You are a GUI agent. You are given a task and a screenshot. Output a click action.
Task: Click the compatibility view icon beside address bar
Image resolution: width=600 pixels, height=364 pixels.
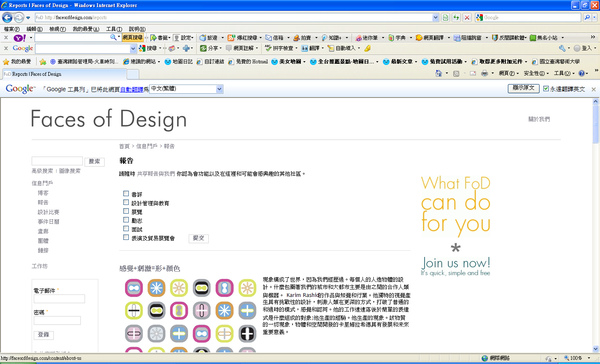coord(445,18)
